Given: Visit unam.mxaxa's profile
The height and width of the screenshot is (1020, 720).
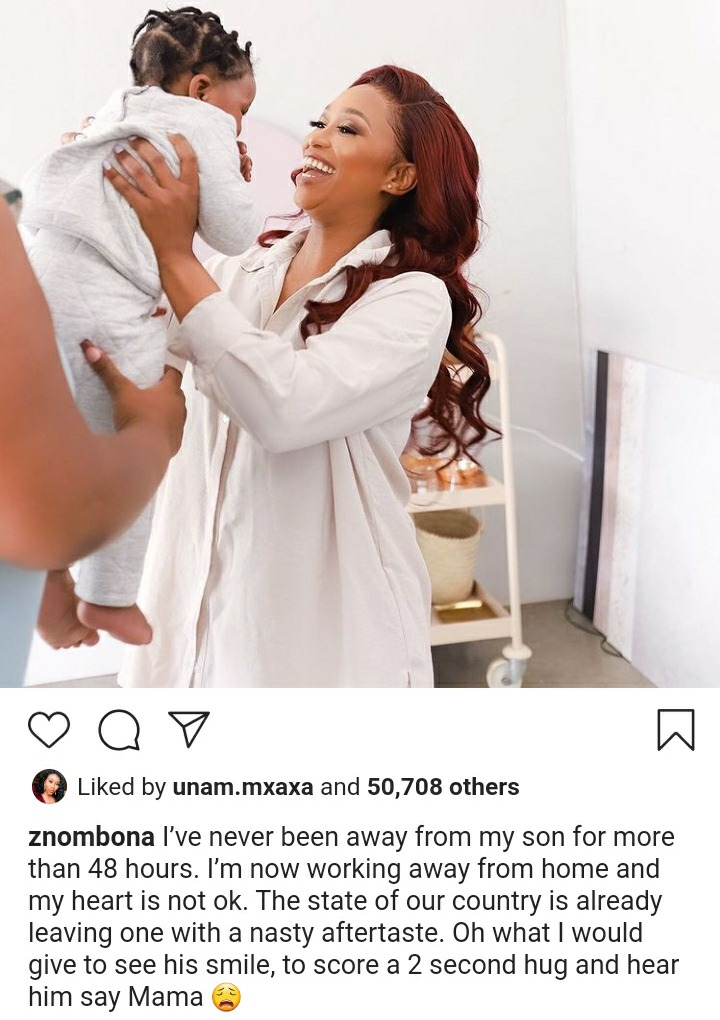Looking at the screenshot, I should click(x=243, y=787).
